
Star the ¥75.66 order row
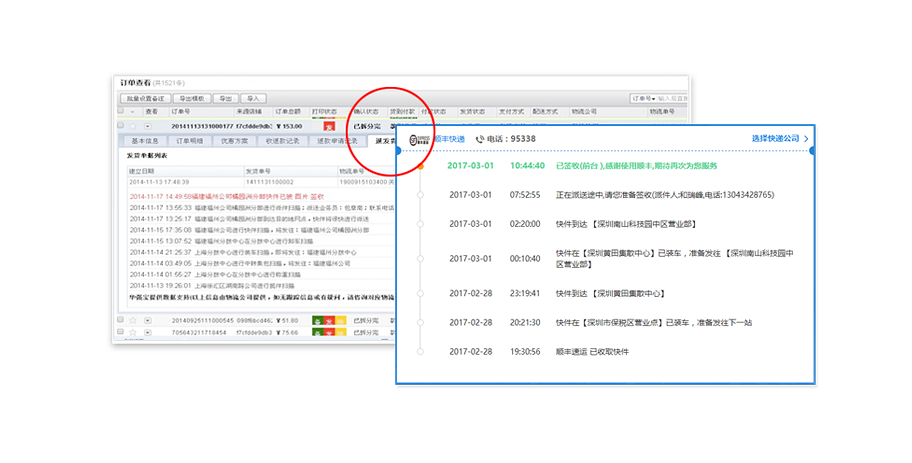point(133,333)
